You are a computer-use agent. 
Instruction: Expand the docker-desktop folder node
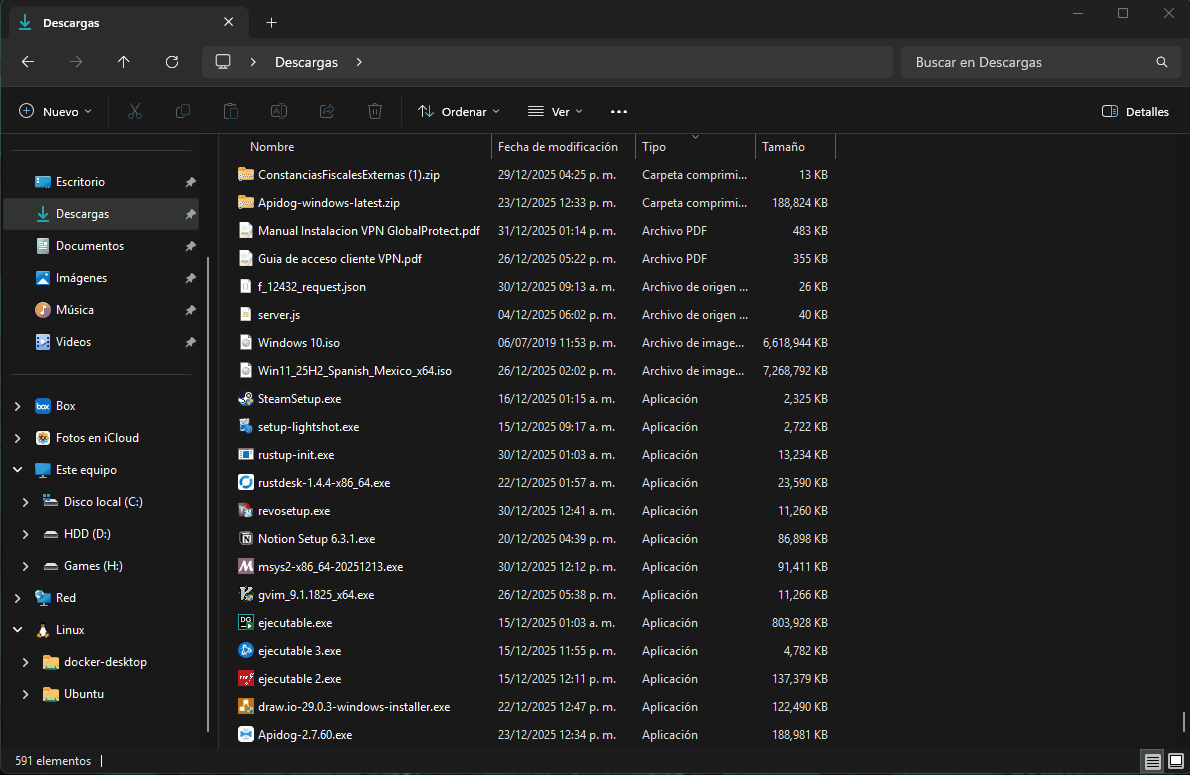(x=26, y=662)
